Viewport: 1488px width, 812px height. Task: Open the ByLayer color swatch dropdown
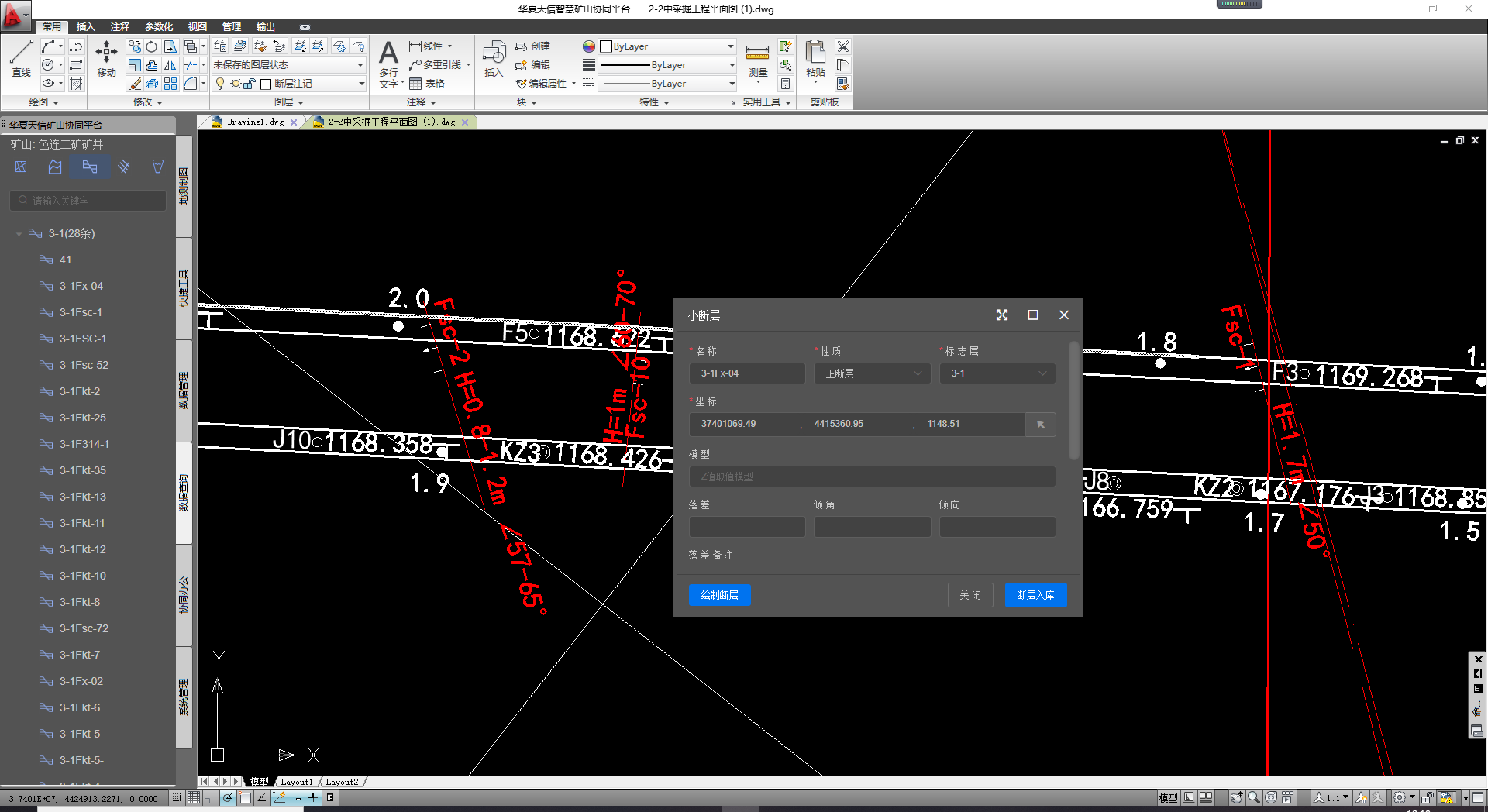tap(666, 46)
